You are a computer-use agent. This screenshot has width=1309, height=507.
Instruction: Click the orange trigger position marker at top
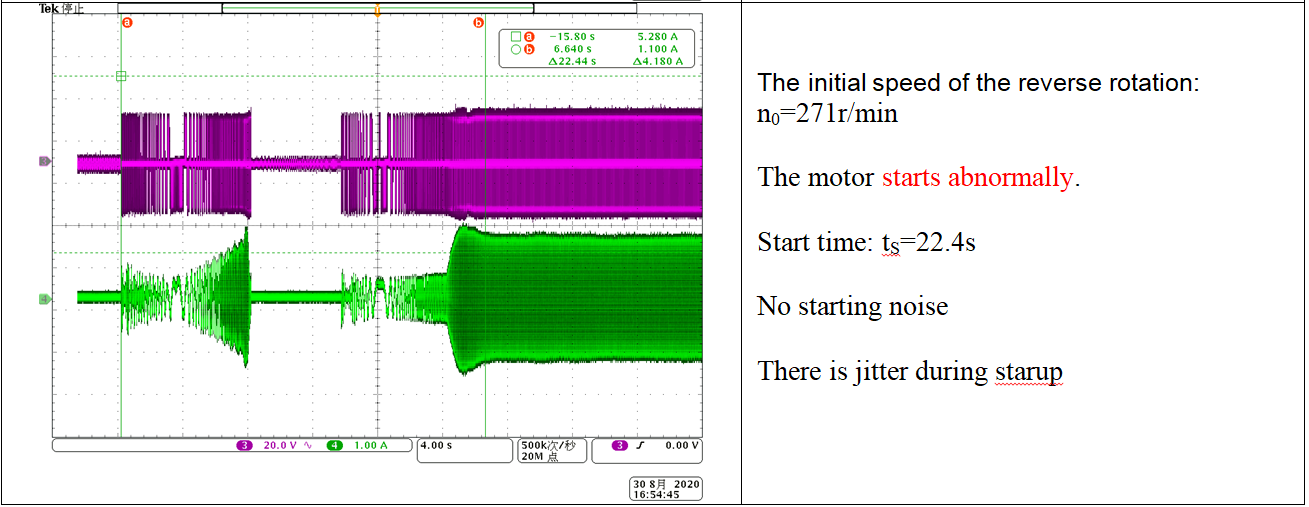coord(377,11)
